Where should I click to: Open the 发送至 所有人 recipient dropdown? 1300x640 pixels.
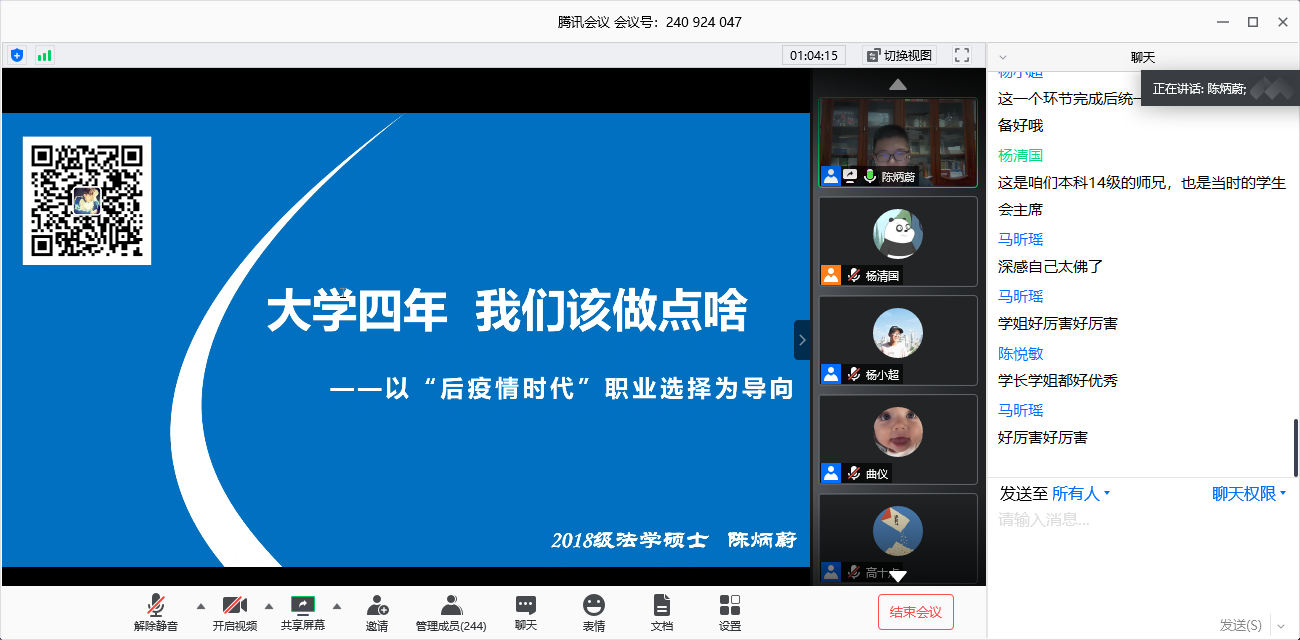click(1081, 494)
